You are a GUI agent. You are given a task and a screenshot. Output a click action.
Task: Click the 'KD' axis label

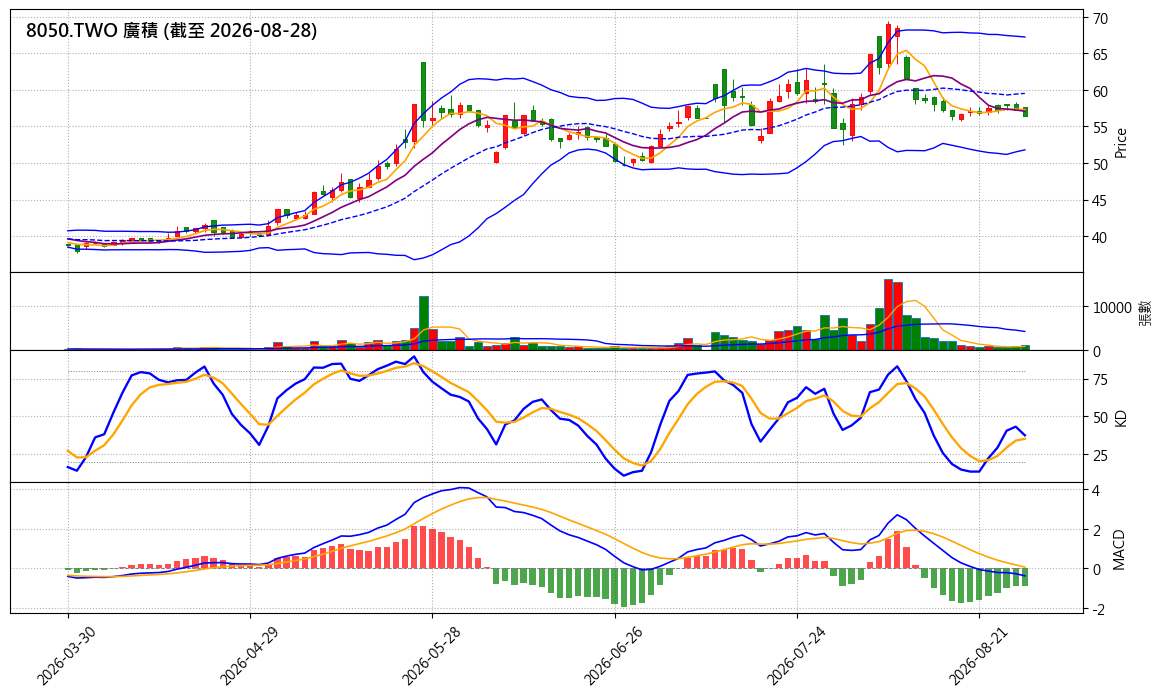[x=1121, y=418]
